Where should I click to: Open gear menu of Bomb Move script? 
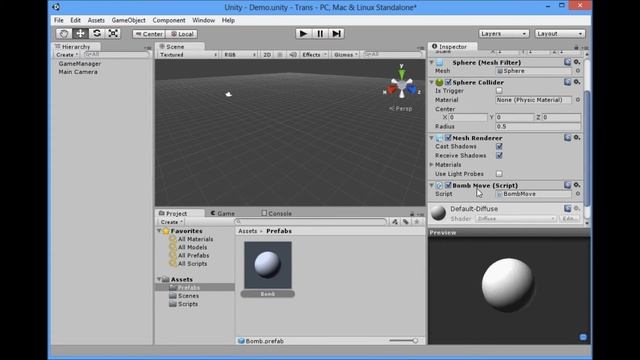(577, 185)
